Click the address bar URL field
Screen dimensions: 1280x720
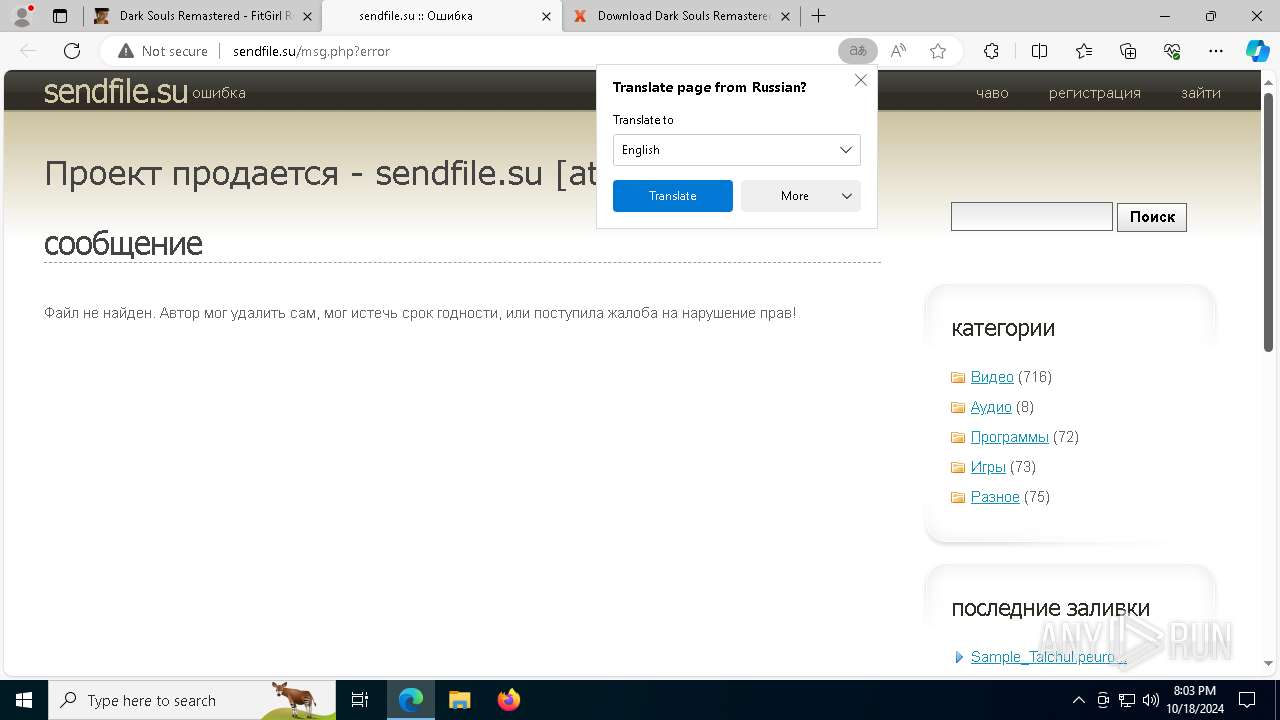[x=530, y=51]
